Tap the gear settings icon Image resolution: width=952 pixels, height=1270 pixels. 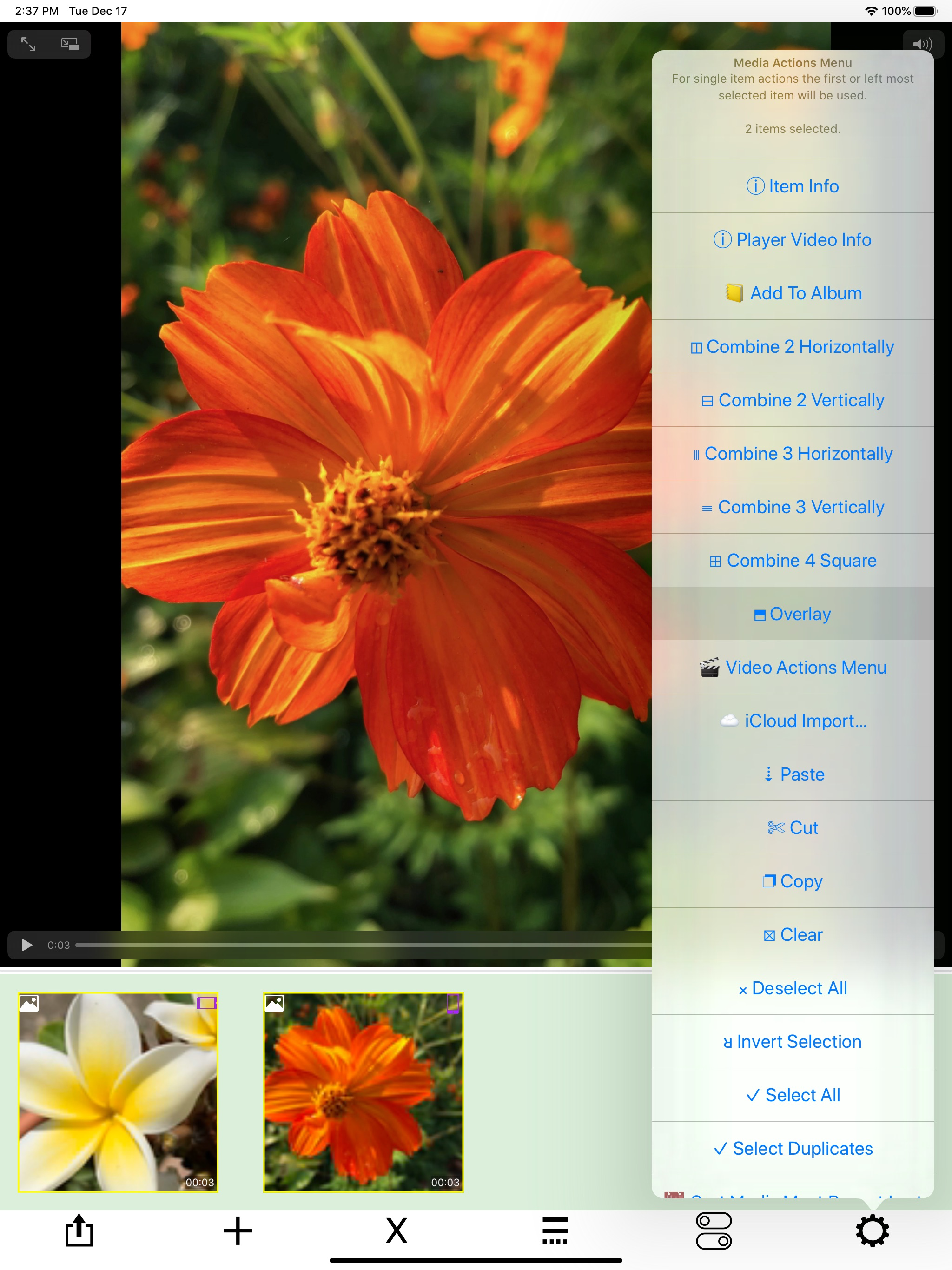coord(872,1230)
